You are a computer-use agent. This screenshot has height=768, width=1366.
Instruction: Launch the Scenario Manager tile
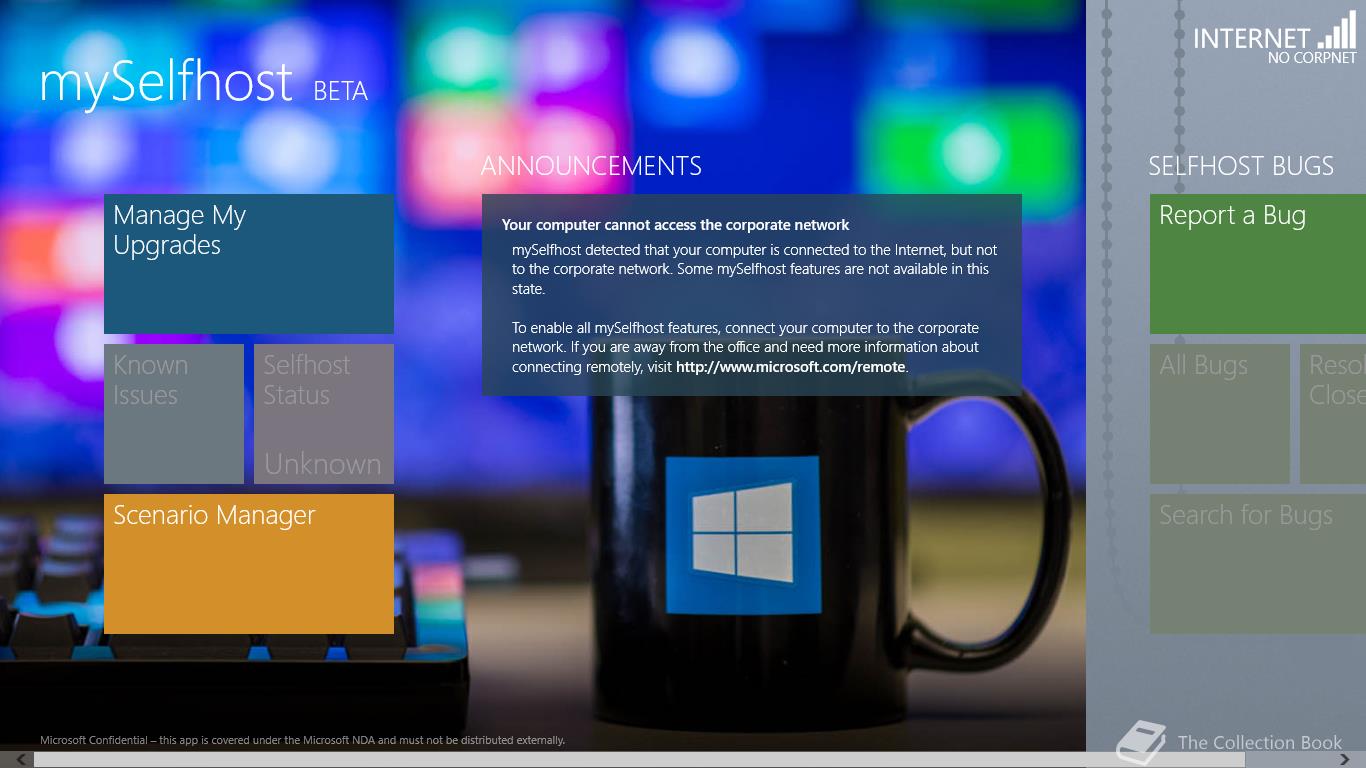249,564
